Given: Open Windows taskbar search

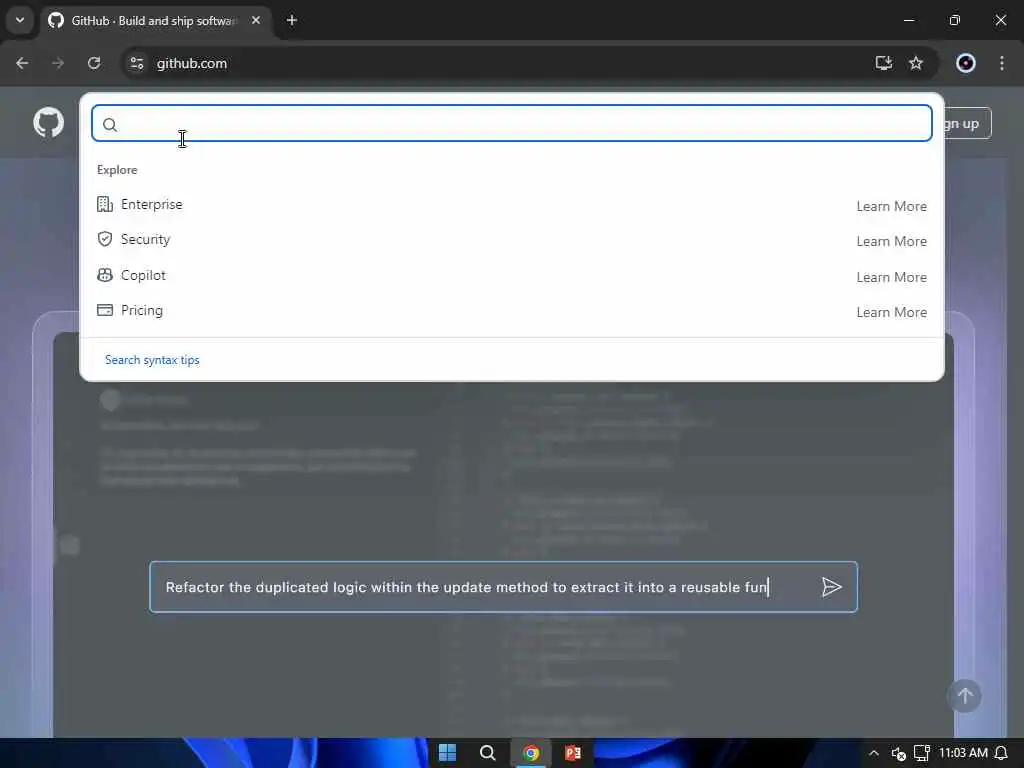Looking at the screenshot, I should point(487,753).
